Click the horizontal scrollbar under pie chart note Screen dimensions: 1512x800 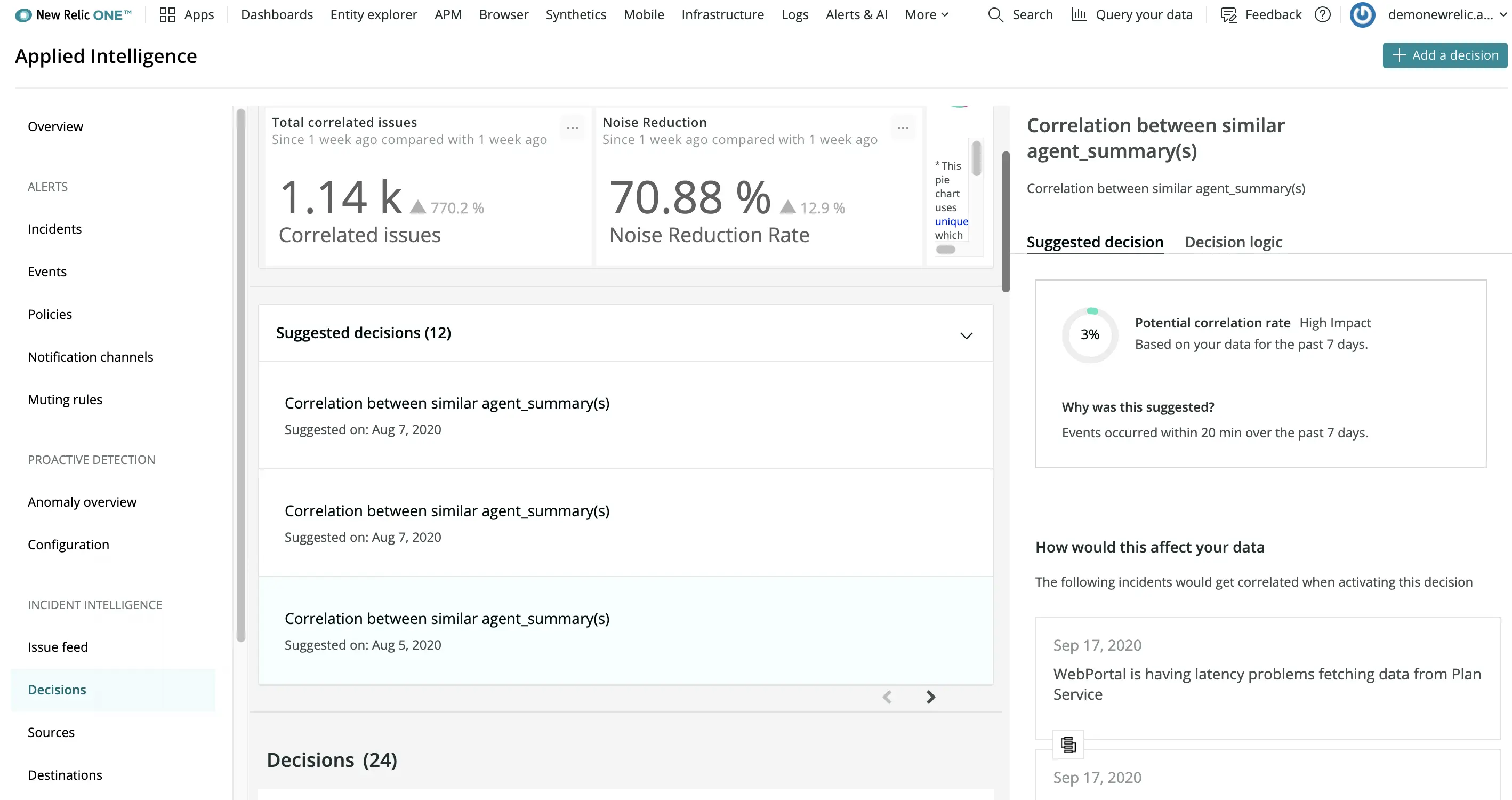pos(946,250)
